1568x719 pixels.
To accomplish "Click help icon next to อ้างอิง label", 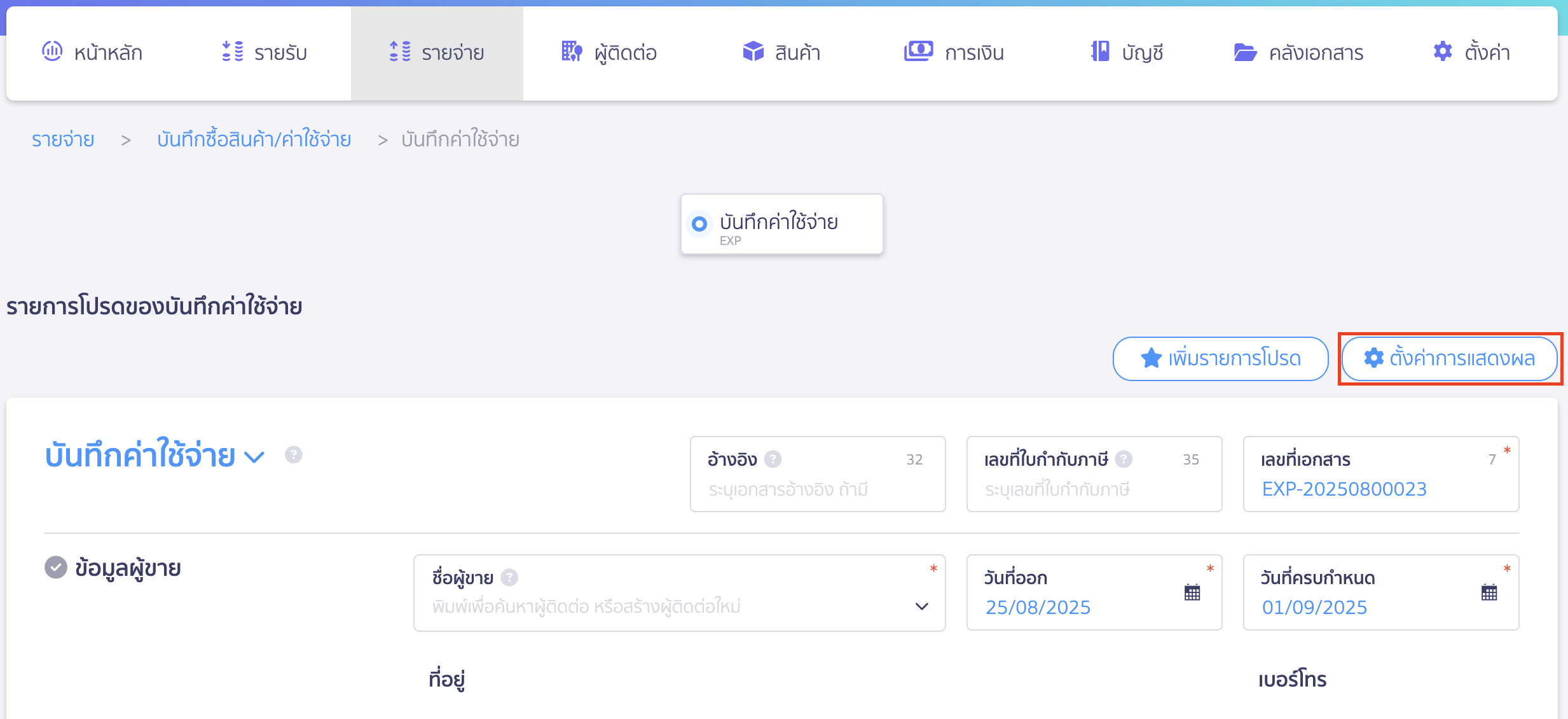I will (x=773, y=459).
